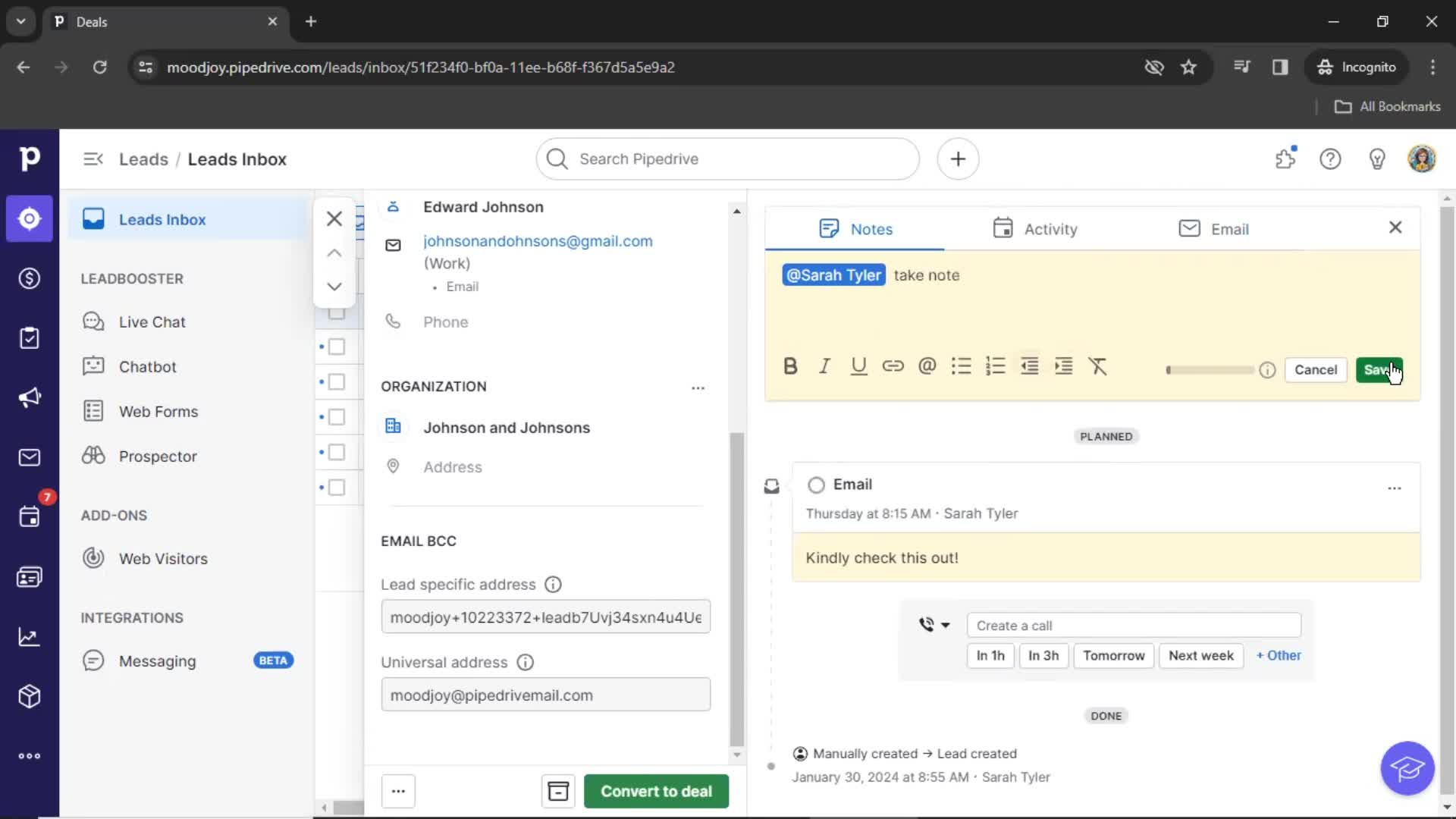The height and width of the screenshot is (819, 1456).
Task: Click the note length info icon
Action: (1267, 370)
